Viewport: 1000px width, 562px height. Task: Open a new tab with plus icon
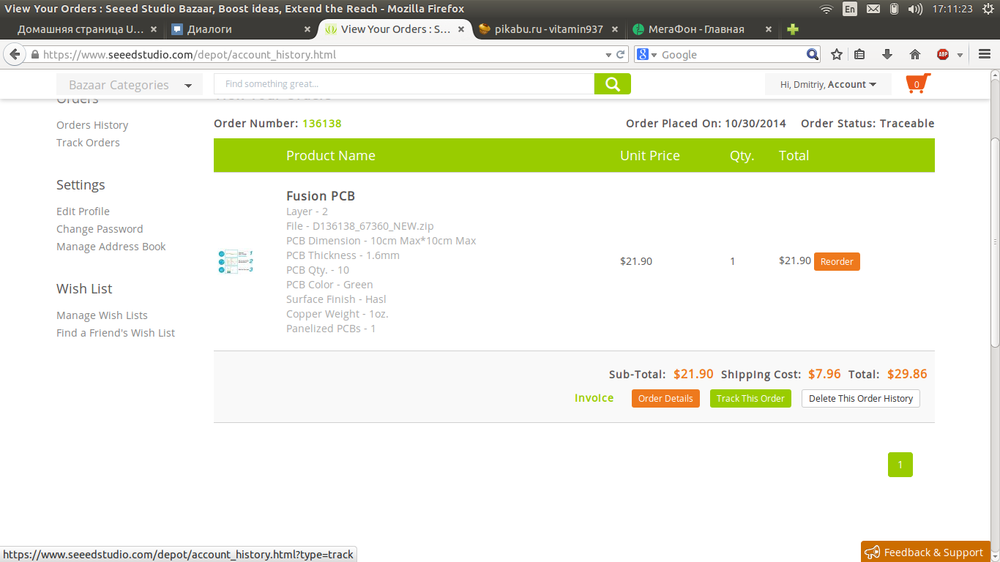point(793,29)
